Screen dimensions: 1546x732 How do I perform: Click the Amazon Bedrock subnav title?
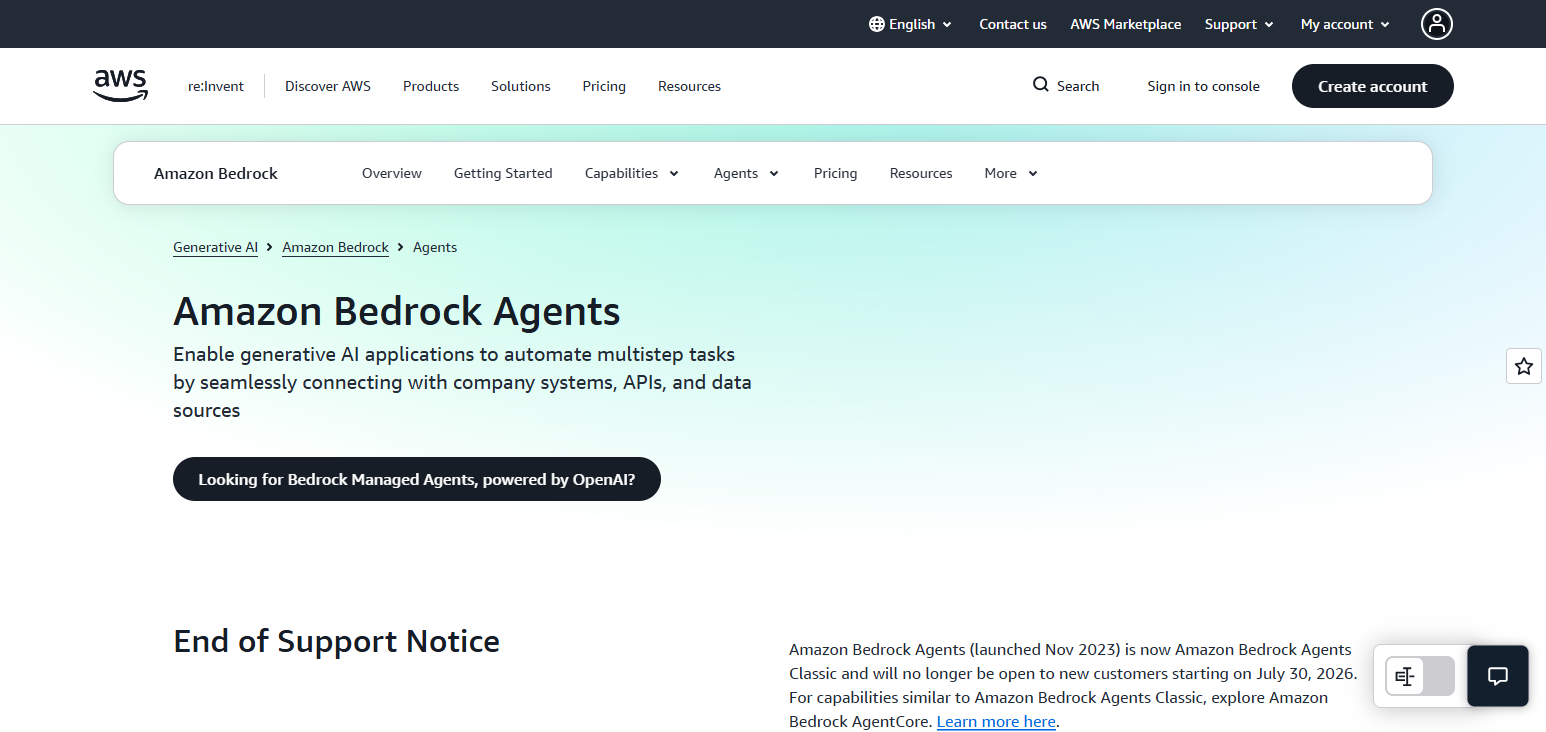(216, 173)
